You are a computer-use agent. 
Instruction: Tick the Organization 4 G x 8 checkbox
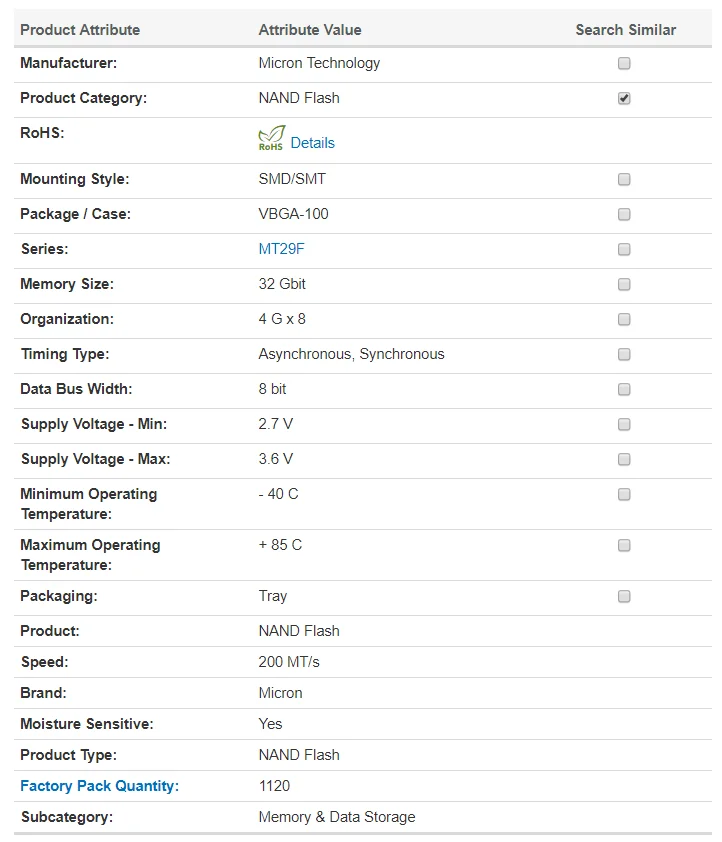pyautogui.click(x=624, y=319)
